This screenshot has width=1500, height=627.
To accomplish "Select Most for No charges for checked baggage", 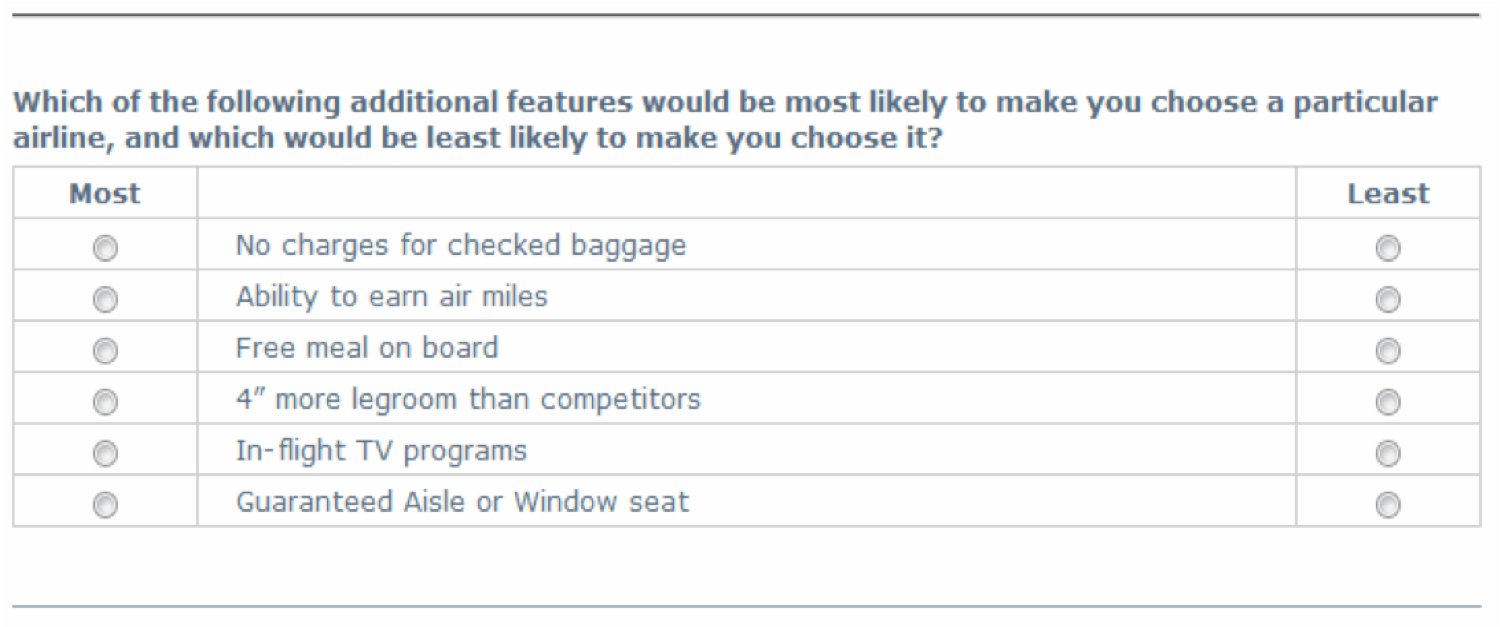I will click(x=105, y=248).
